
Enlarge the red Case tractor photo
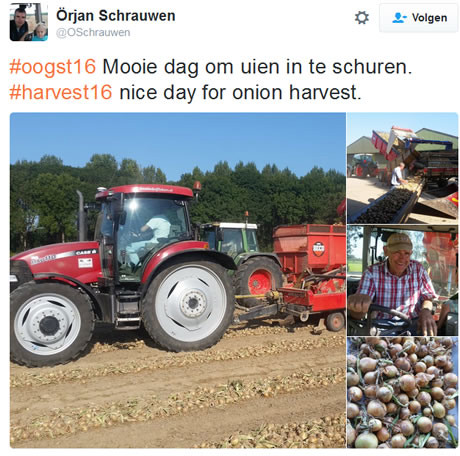tap(178, 280)
